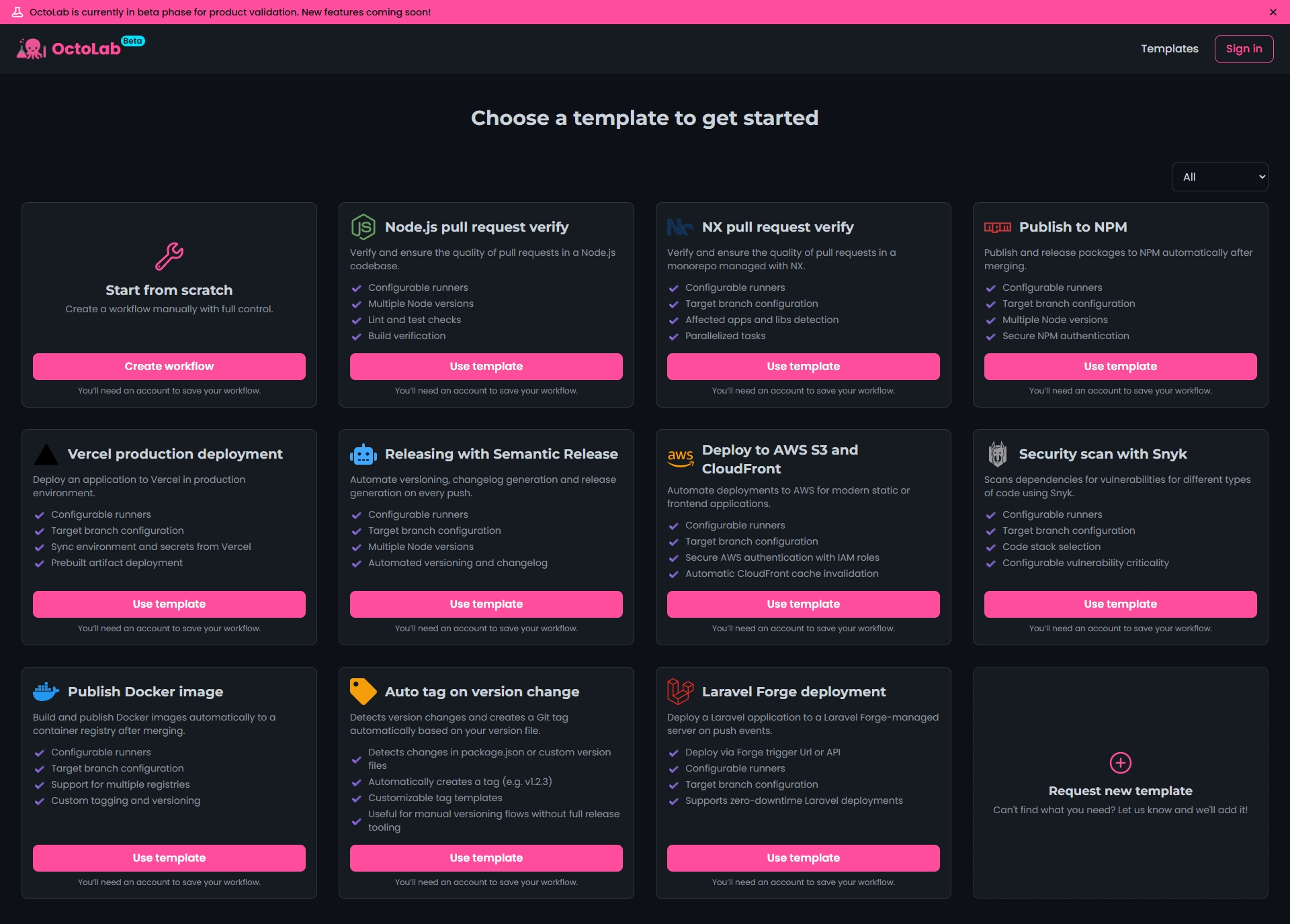This screenshot has height=924, width=1290.
Task: Click the Semantic Release robot icon
Action: tap(363, 455)
